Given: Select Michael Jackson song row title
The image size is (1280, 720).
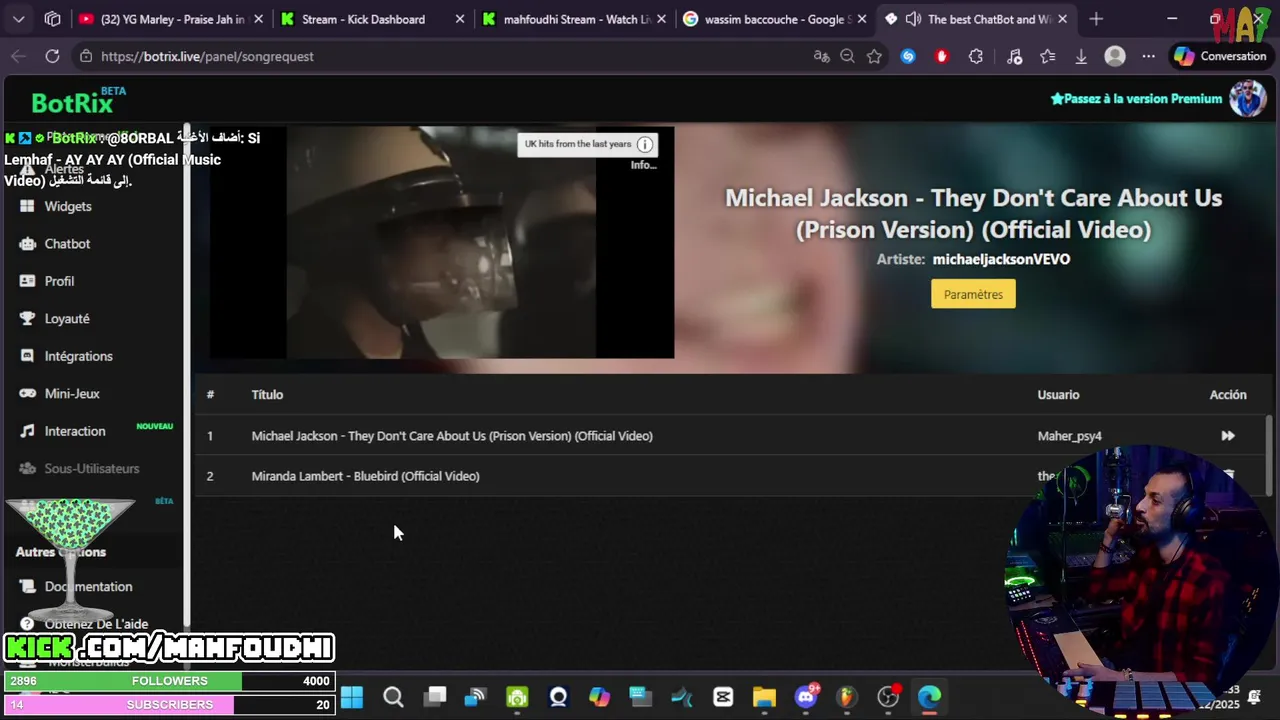Looking at the screenshot, I should pos(452,436).
